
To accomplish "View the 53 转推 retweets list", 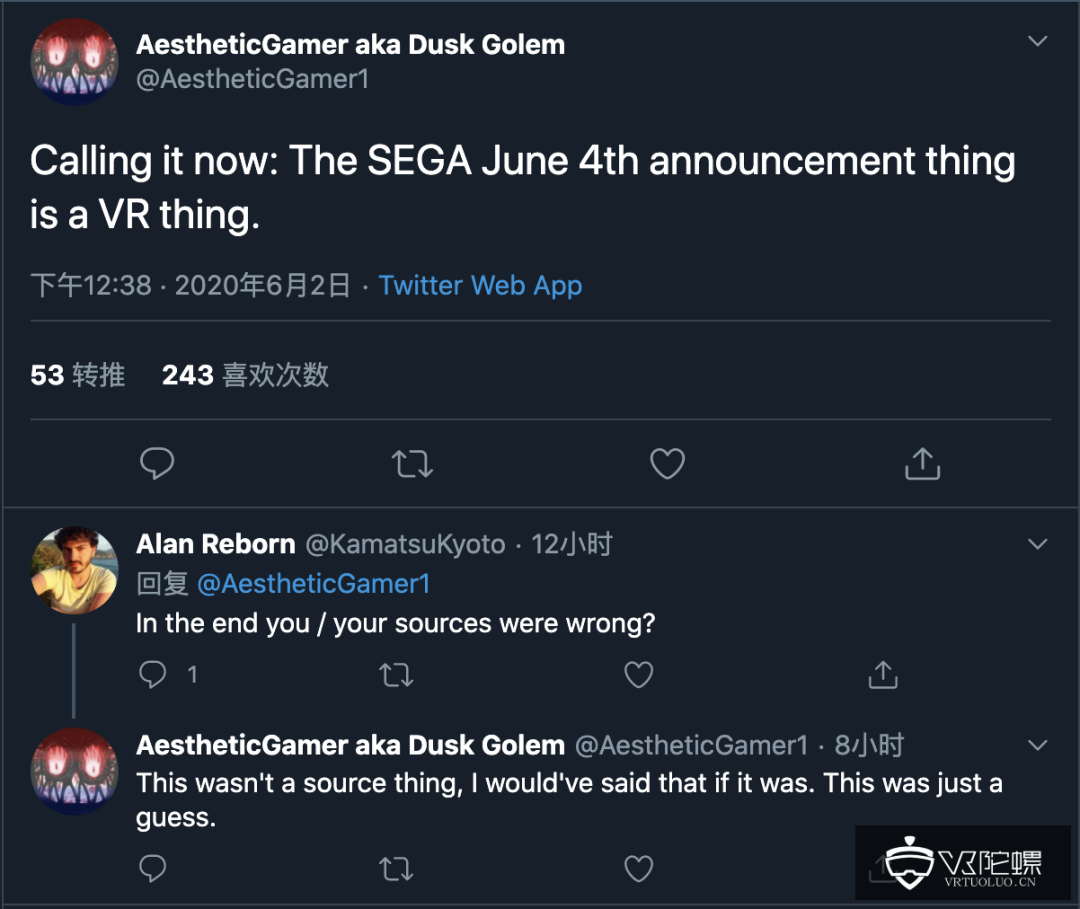I will (78, 375).
